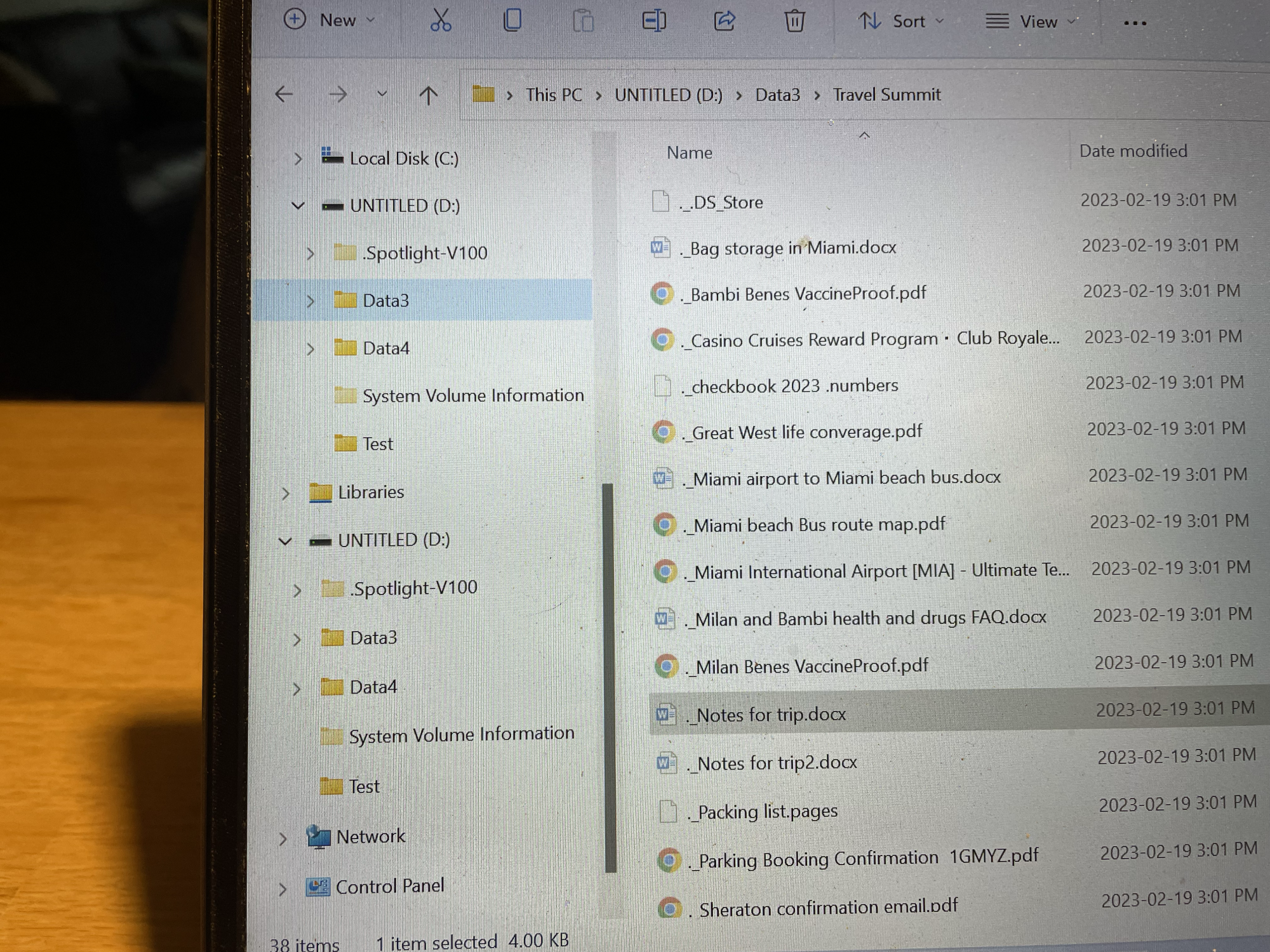Viewport: 1270px width, 952px height.
Task: Go up one folder level arrow
Action: pyautogui.click(x=429, y=96)
